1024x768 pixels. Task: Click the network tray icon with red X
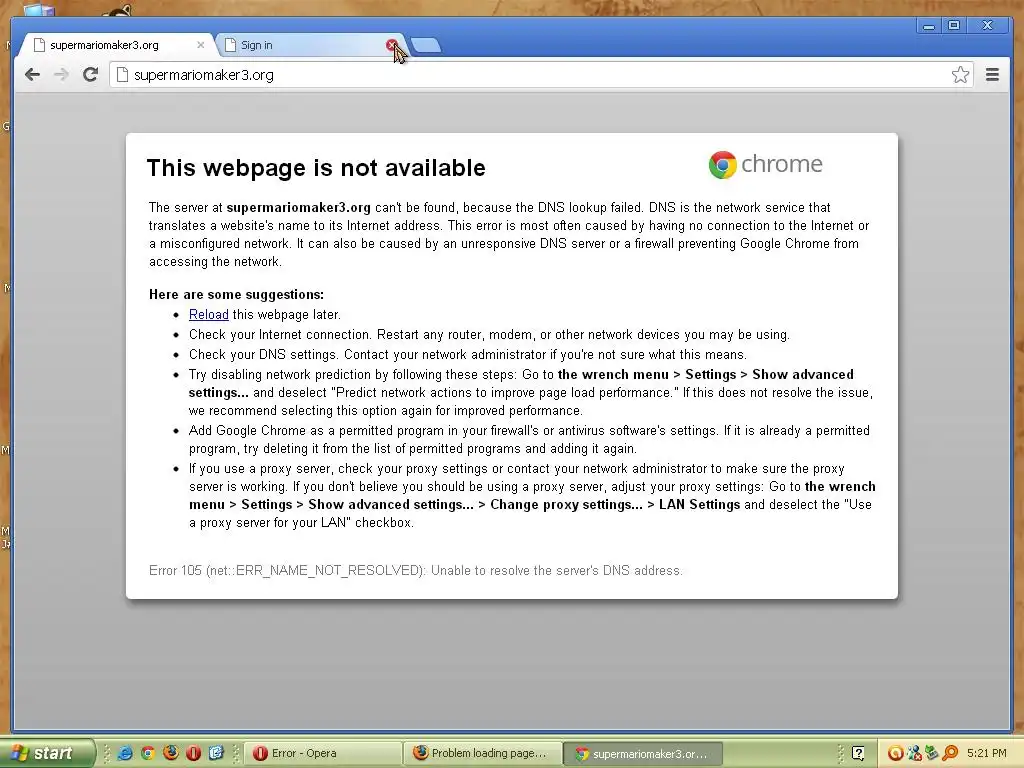(x=914, y=754)
